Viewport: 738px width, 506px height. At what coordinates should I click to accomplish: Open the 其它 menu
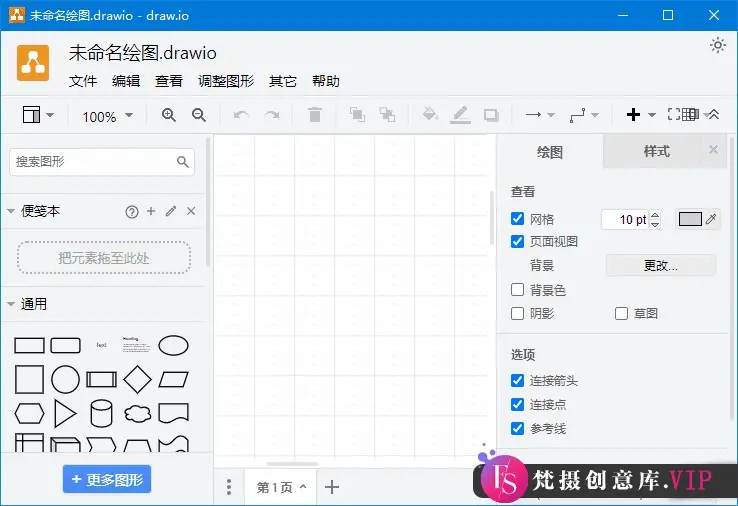[283, 81]
